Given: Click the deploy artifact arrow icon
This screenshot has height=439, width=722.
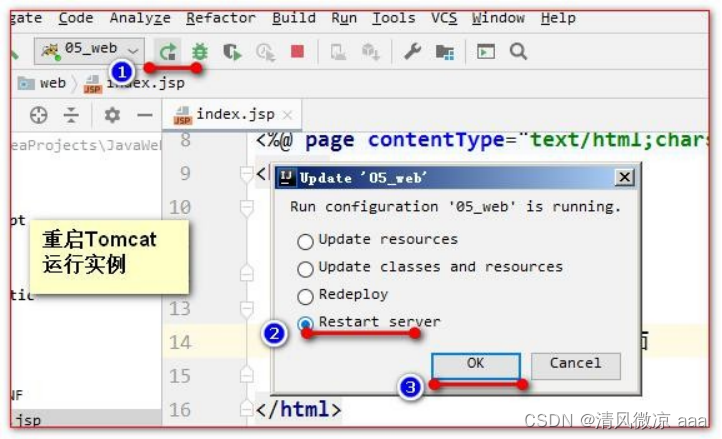Looking at the screenshot, I should point(371,52).
